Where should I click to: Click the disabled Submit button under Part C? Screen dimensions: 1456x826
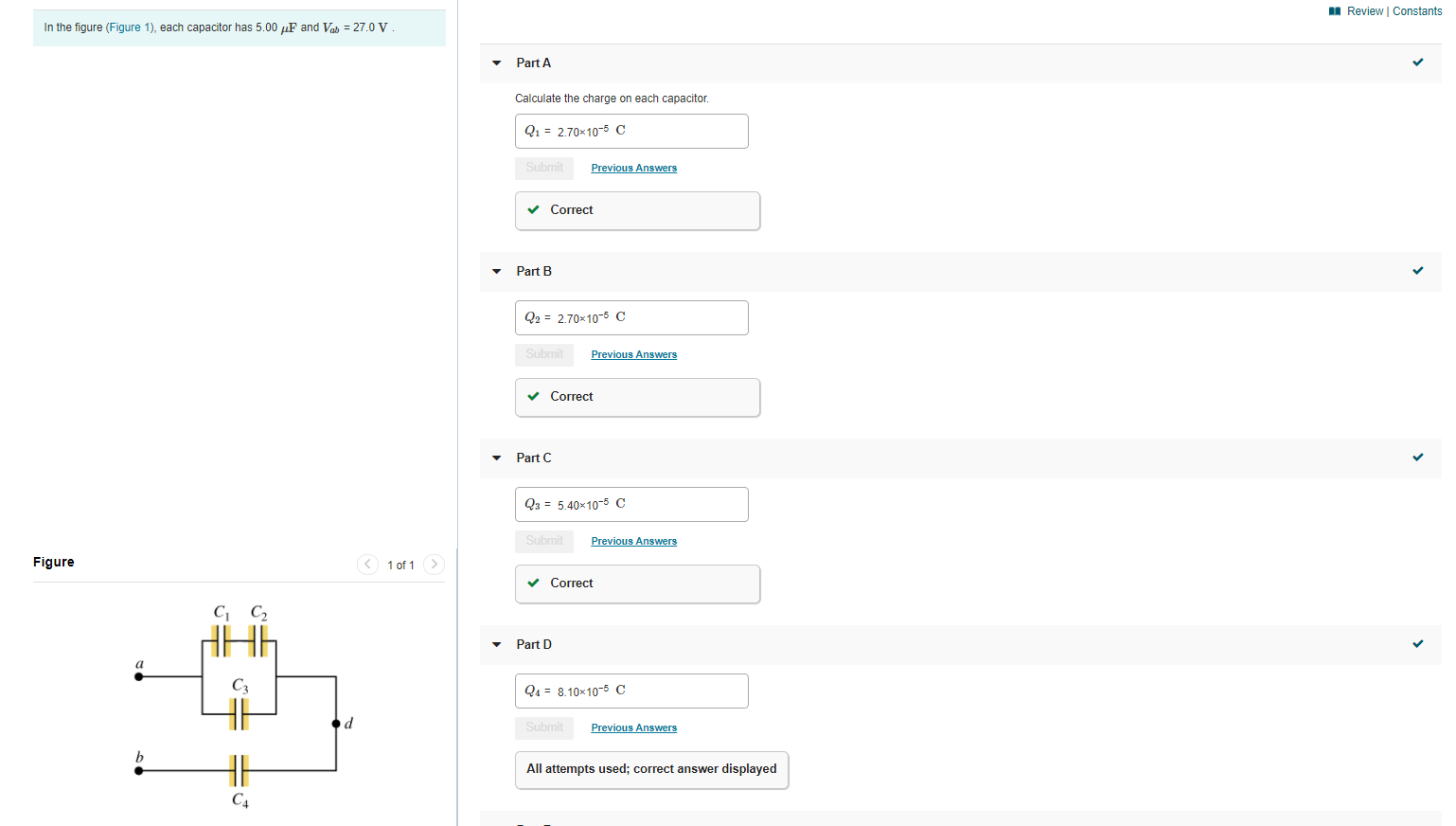pyautogui.click(x=544, y=540)
